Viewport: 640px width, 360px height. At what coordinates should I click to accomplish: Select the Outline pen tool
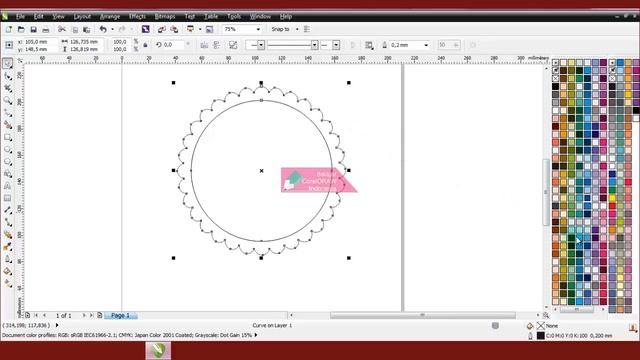(7, 259)
